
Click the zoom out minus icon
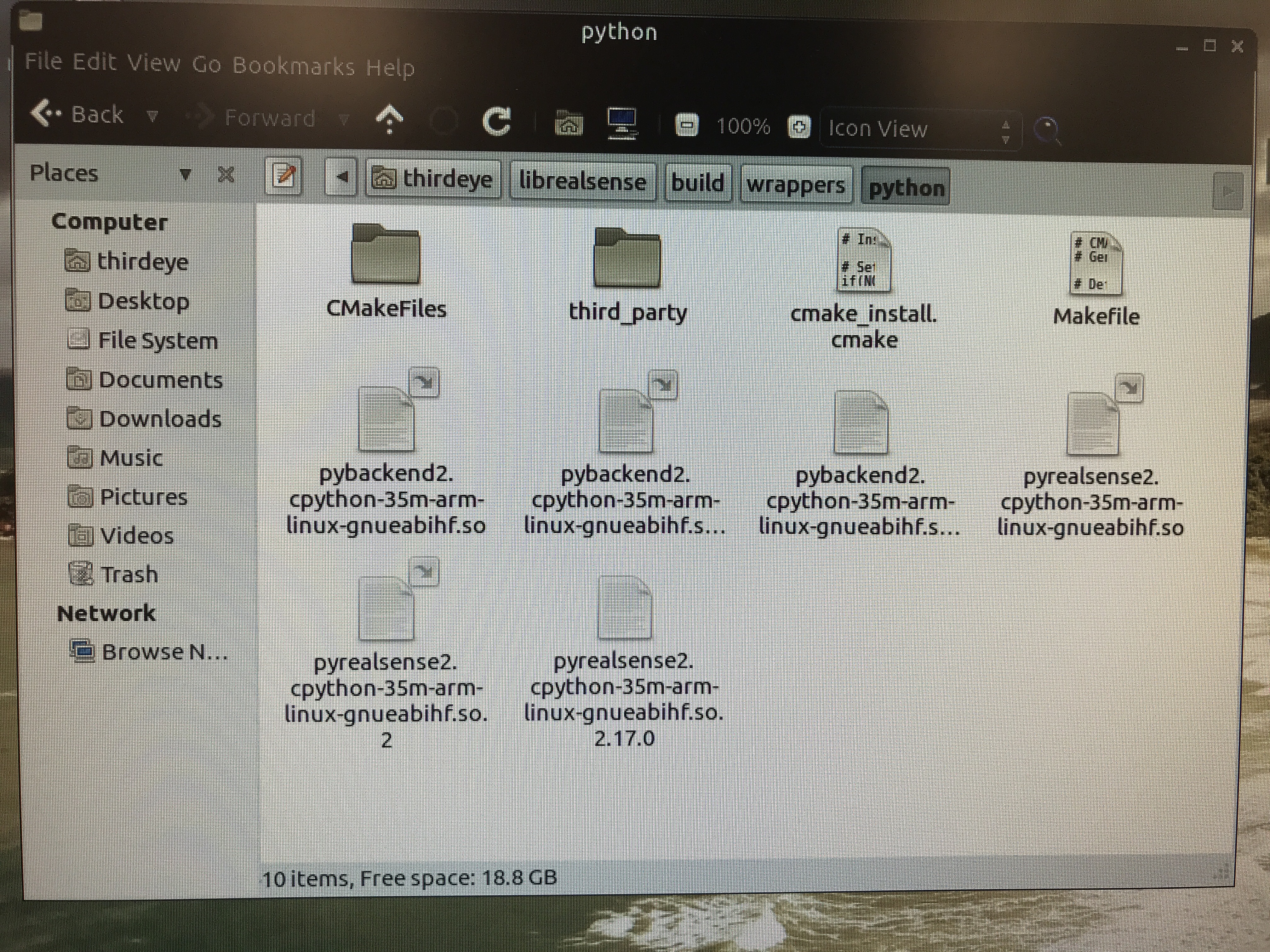click(x=686, y=125)
